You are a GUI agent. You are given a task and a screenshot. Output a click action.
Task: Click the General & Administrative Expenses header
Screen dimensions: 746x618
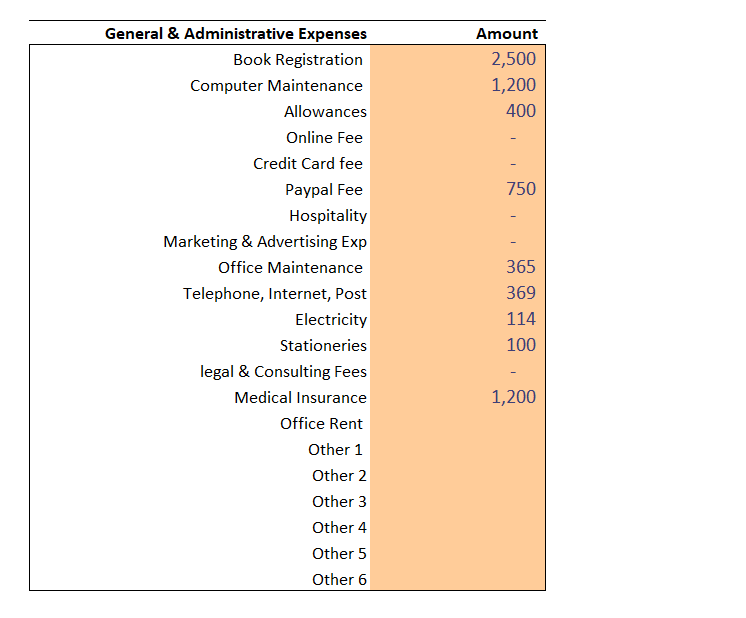236,34
